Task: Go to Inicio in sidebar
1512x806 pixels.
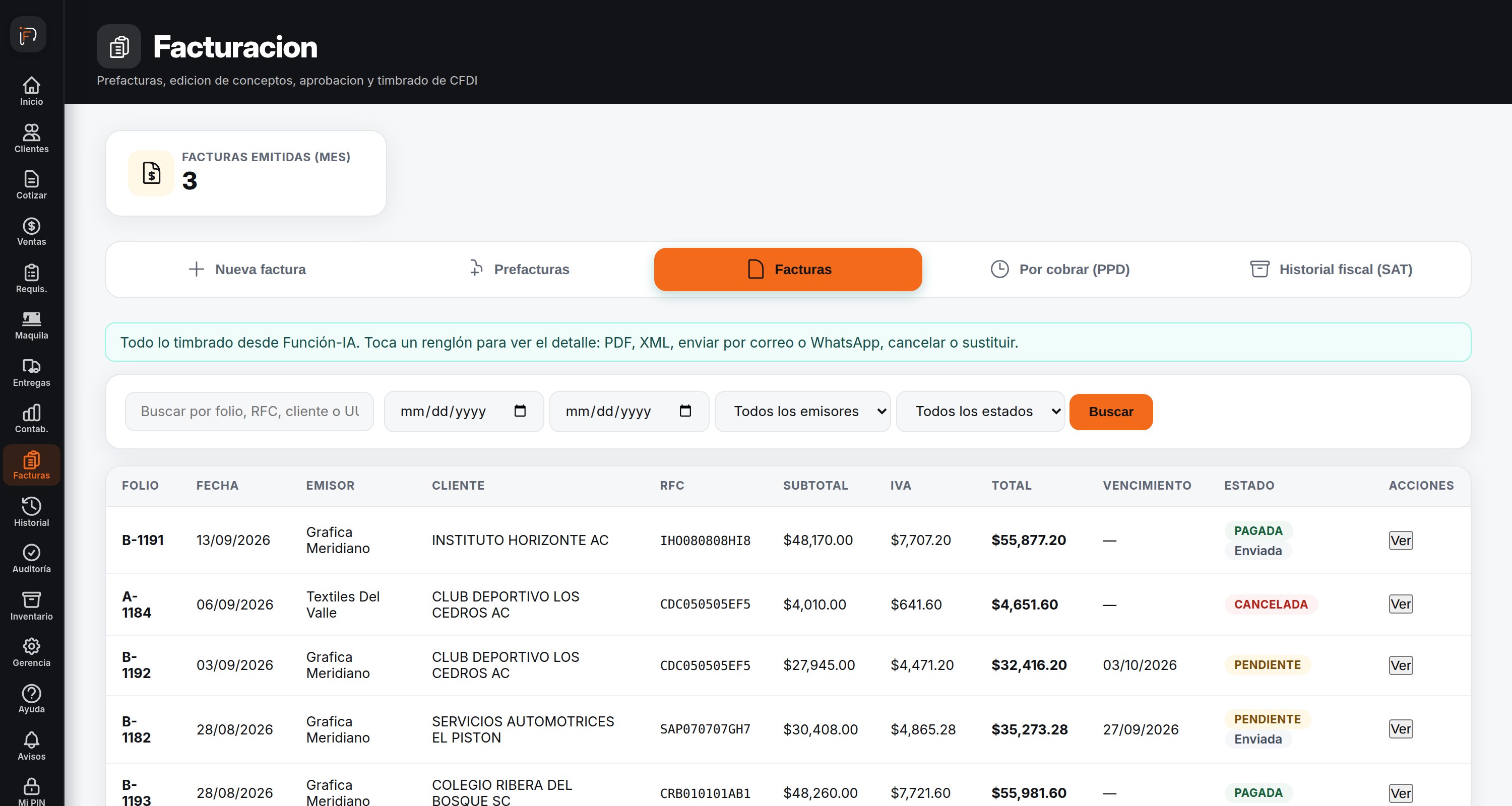Action: click(31, 92)
